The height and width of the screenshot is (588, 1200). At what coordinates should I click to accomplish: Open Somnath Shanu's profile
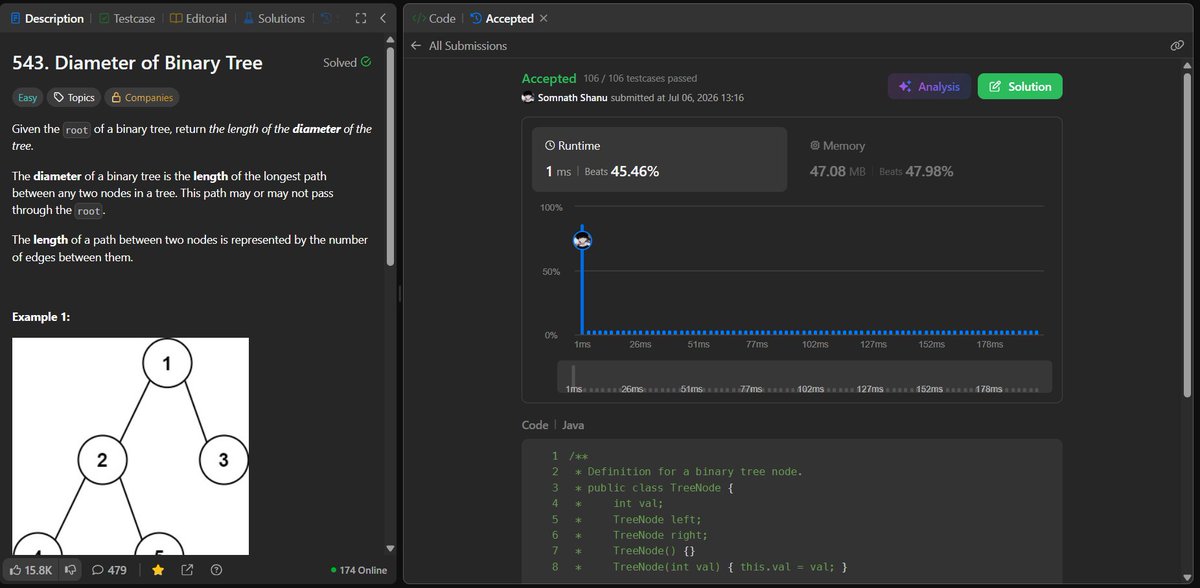(x=573, y=98)
